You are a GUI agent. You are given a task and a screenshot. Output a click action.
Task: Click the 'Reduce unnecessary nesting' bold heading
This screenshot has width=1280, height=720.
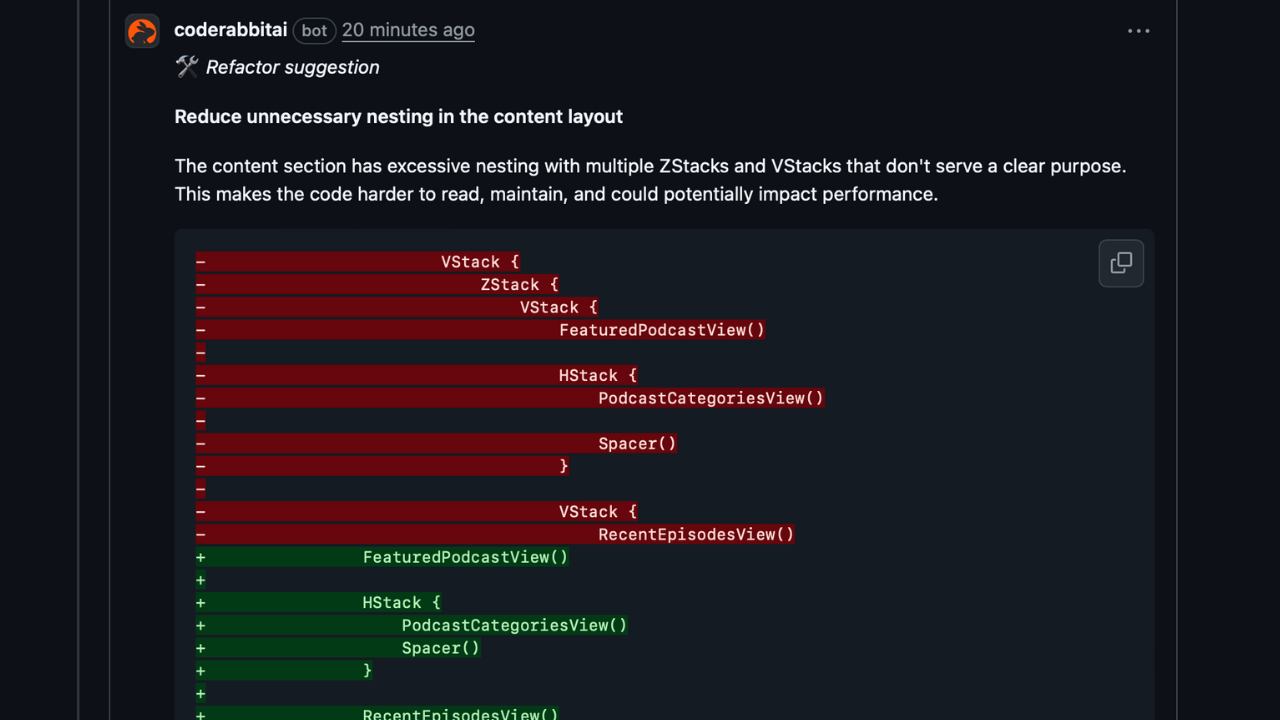coord(399,116)
